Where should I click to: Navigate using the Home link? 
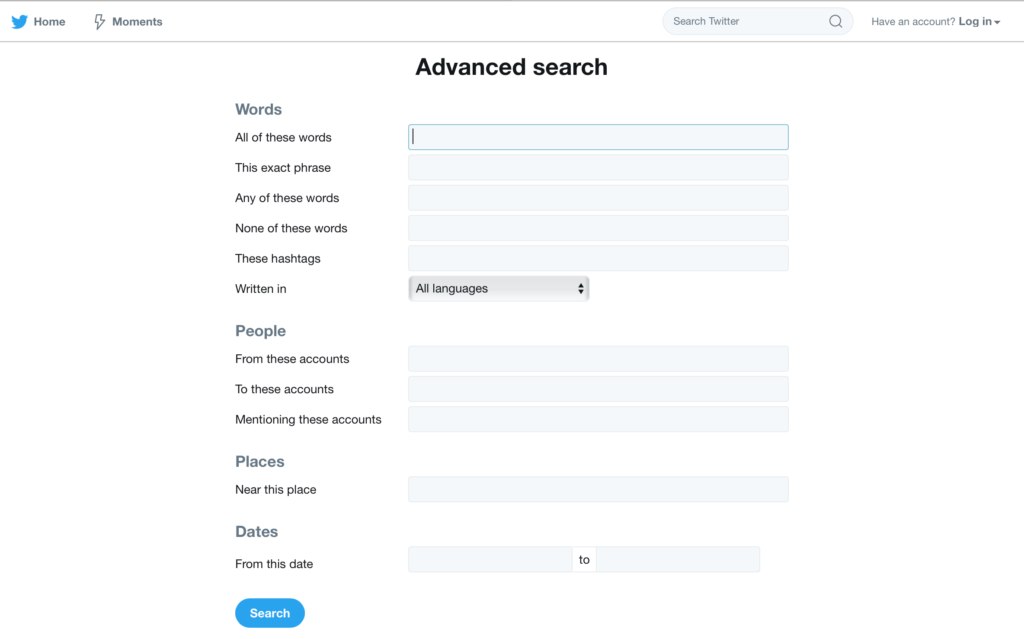click(x=48, y=21)
